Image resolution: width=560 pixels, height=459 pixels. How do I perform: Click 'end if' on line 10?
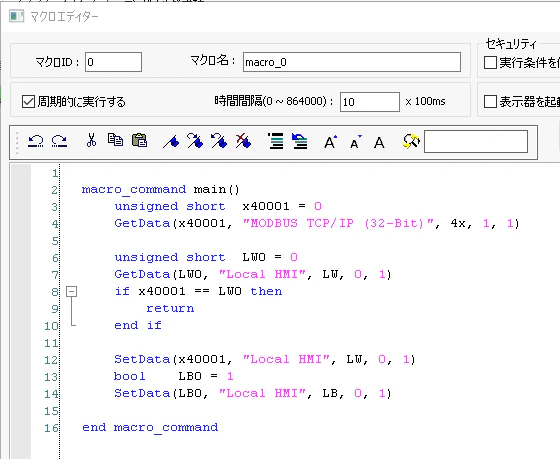click(138, 325)
